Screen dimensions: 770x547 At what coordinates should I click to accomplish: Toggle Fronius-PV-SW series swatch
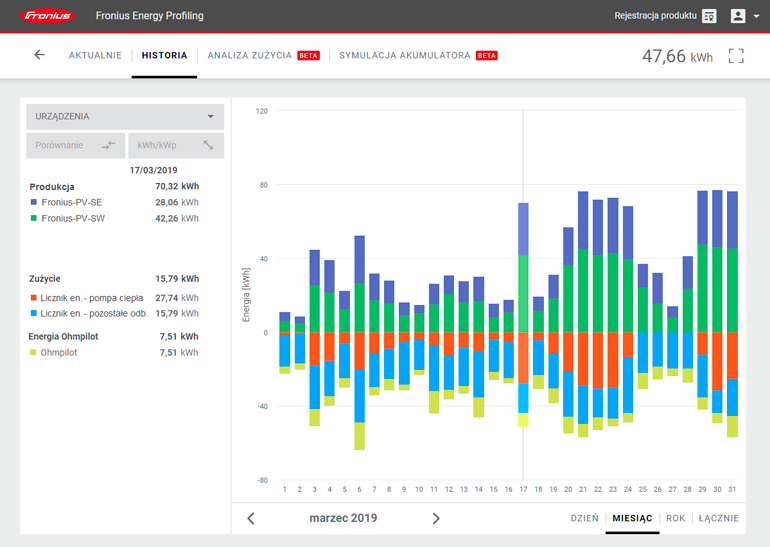coord(34,218)
